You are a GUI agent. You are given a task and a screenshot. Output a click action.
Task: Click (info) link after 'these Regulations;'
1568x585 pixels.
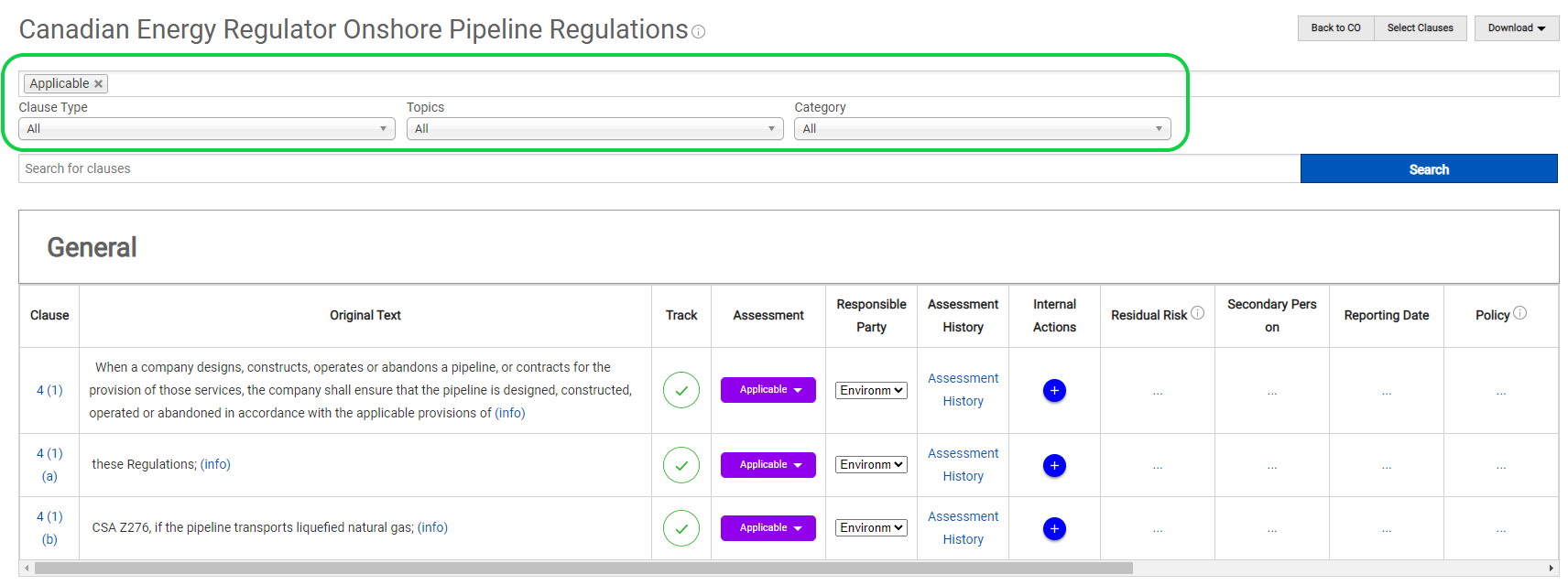tap(215, 464)
